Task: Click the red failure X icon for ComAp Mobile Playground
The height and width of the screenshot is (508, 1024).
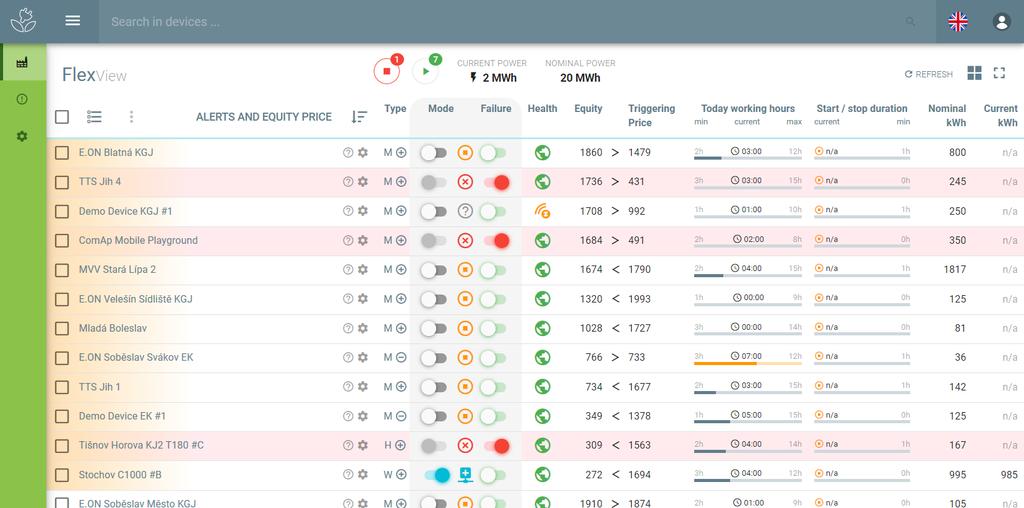Action: coord(465,240)
